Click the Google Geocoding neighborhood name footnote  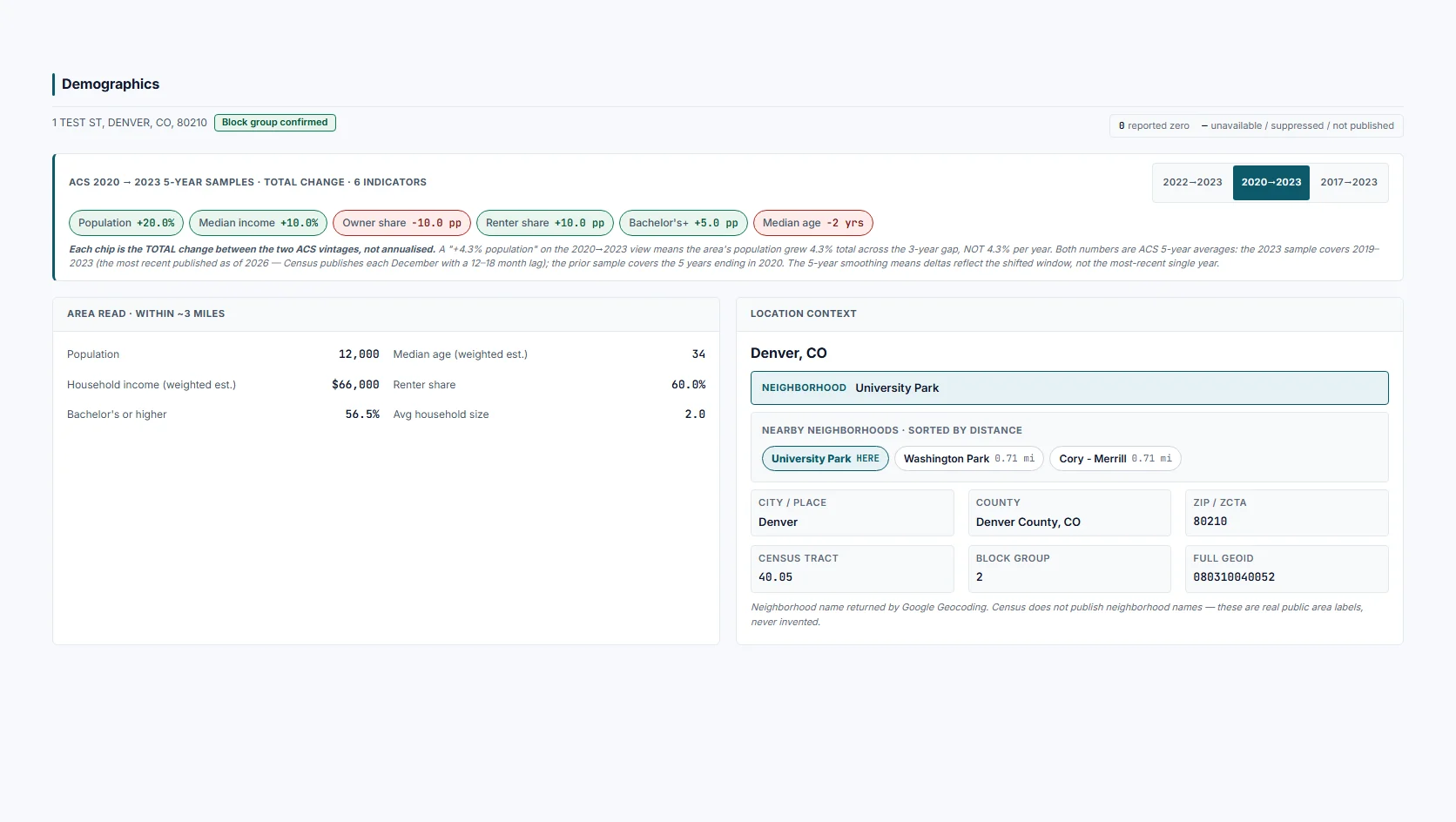[x=1057, y=615]
